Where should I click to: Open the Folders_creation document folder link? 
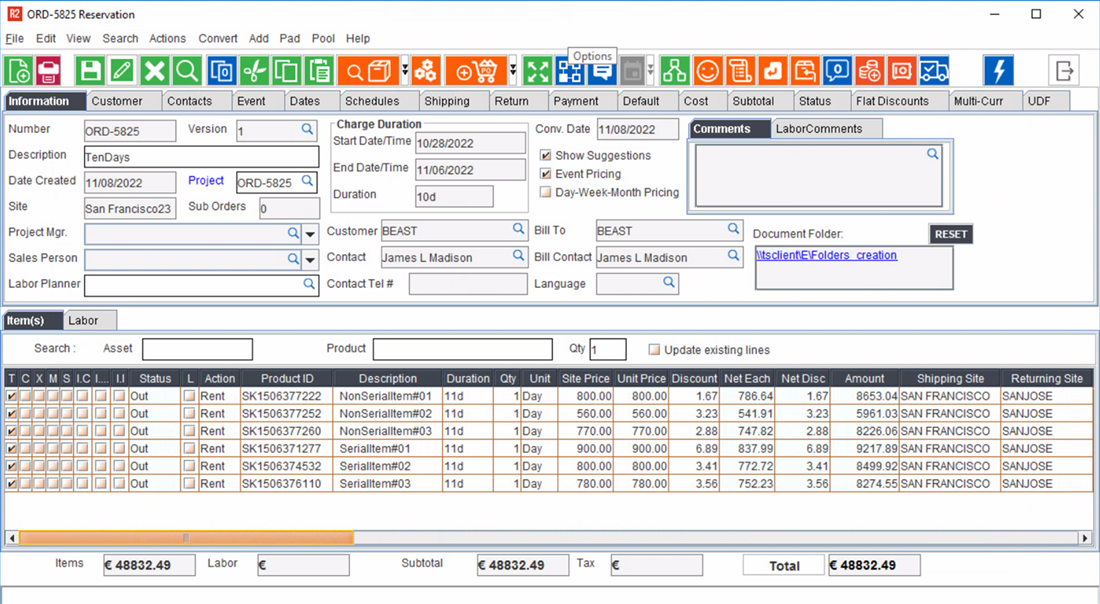(827, 255)
